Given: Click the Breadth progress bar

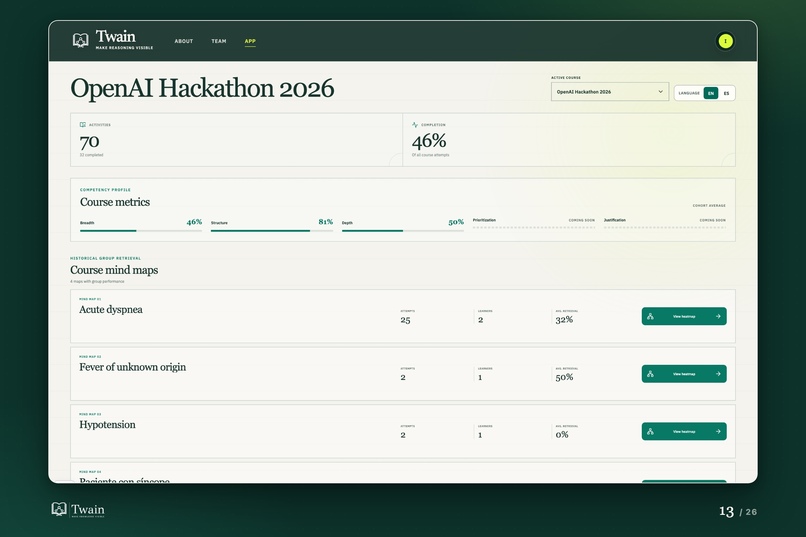Looking at the screenshot, I should tap(141, 231).
